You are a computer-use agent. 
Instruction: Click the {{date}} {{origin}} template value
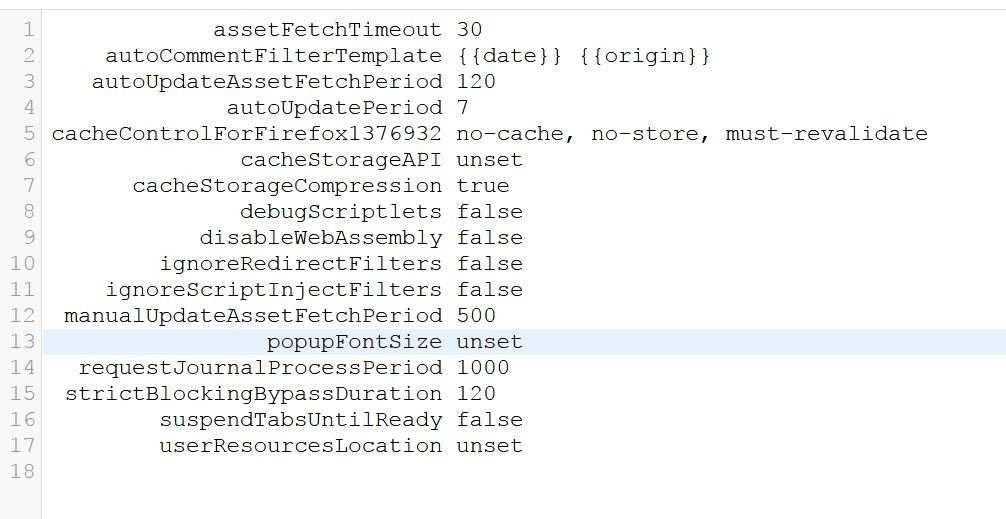coord(583,56)
